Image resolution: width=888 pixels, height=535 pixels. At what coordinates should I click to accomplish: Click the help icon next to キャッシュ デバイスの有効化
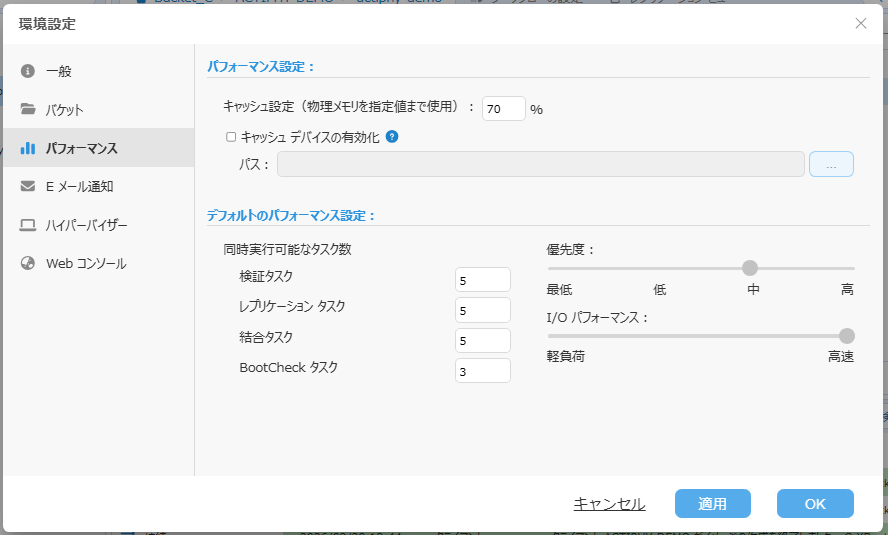pos(392,136)
